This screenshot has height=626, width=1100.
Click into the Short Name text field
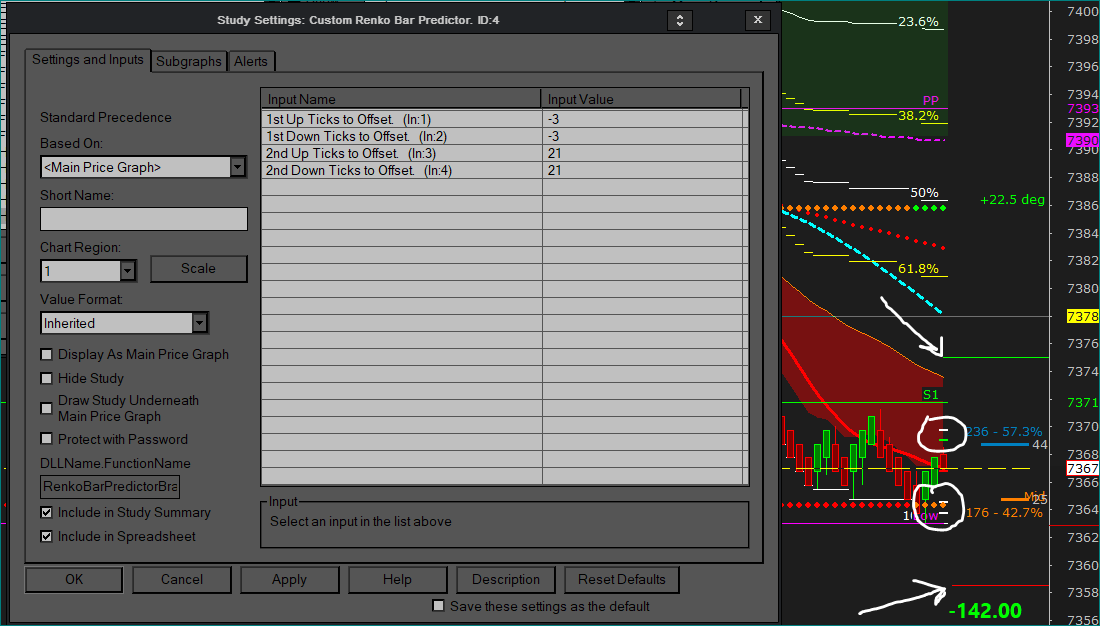tap(144, 219)
